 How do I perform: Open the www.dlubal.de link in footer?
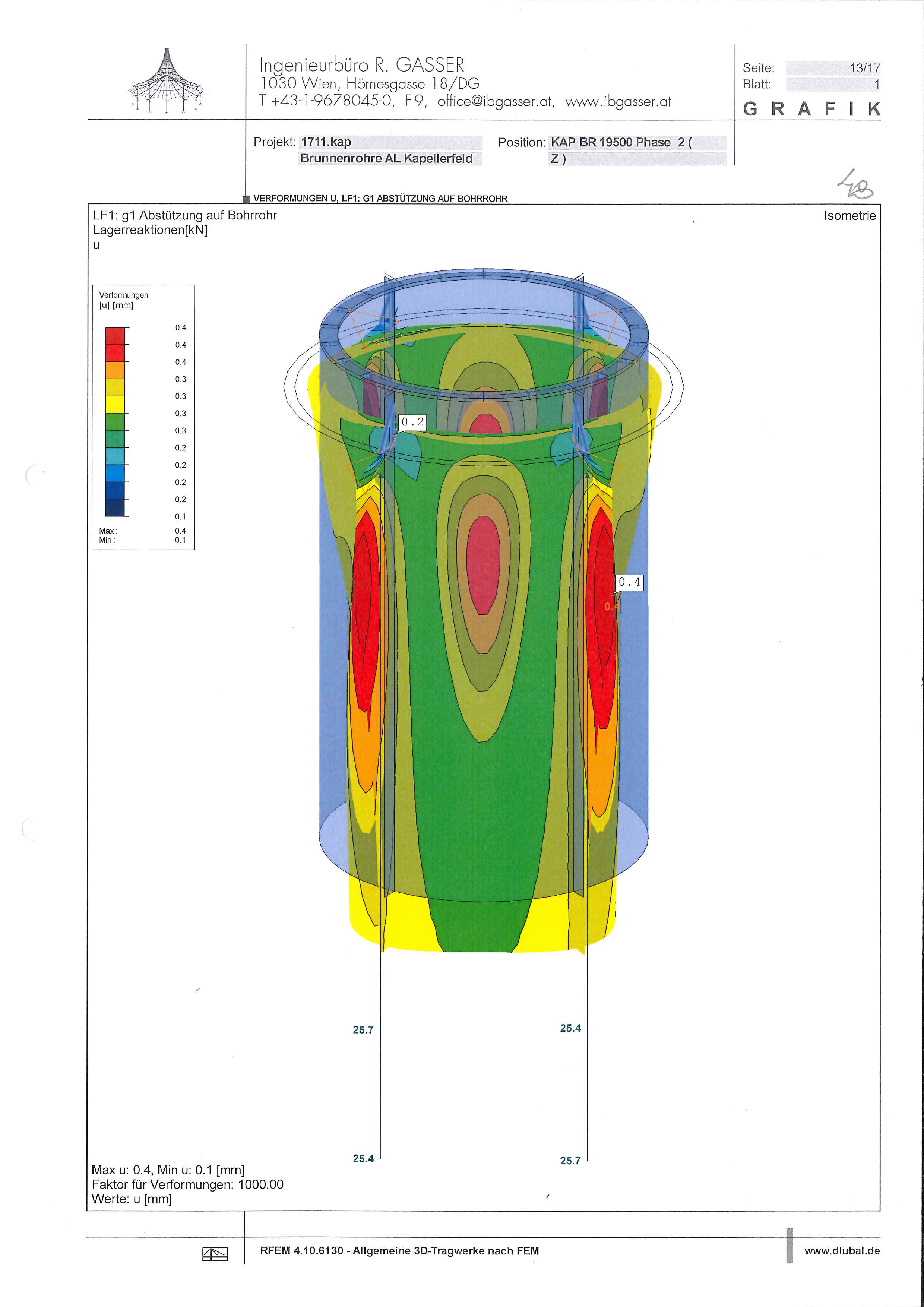click(842, 1251)
